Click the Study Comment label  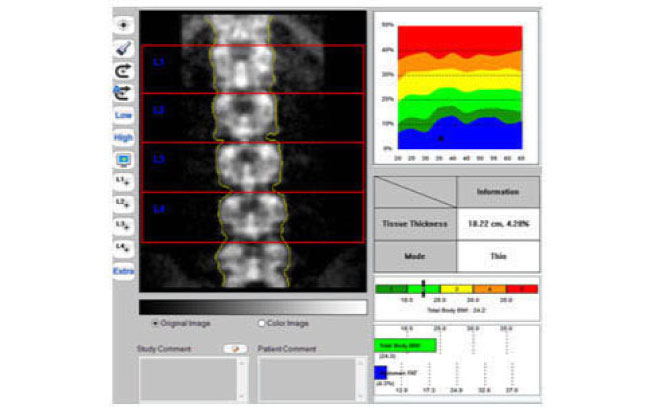(x=164, y=349)
